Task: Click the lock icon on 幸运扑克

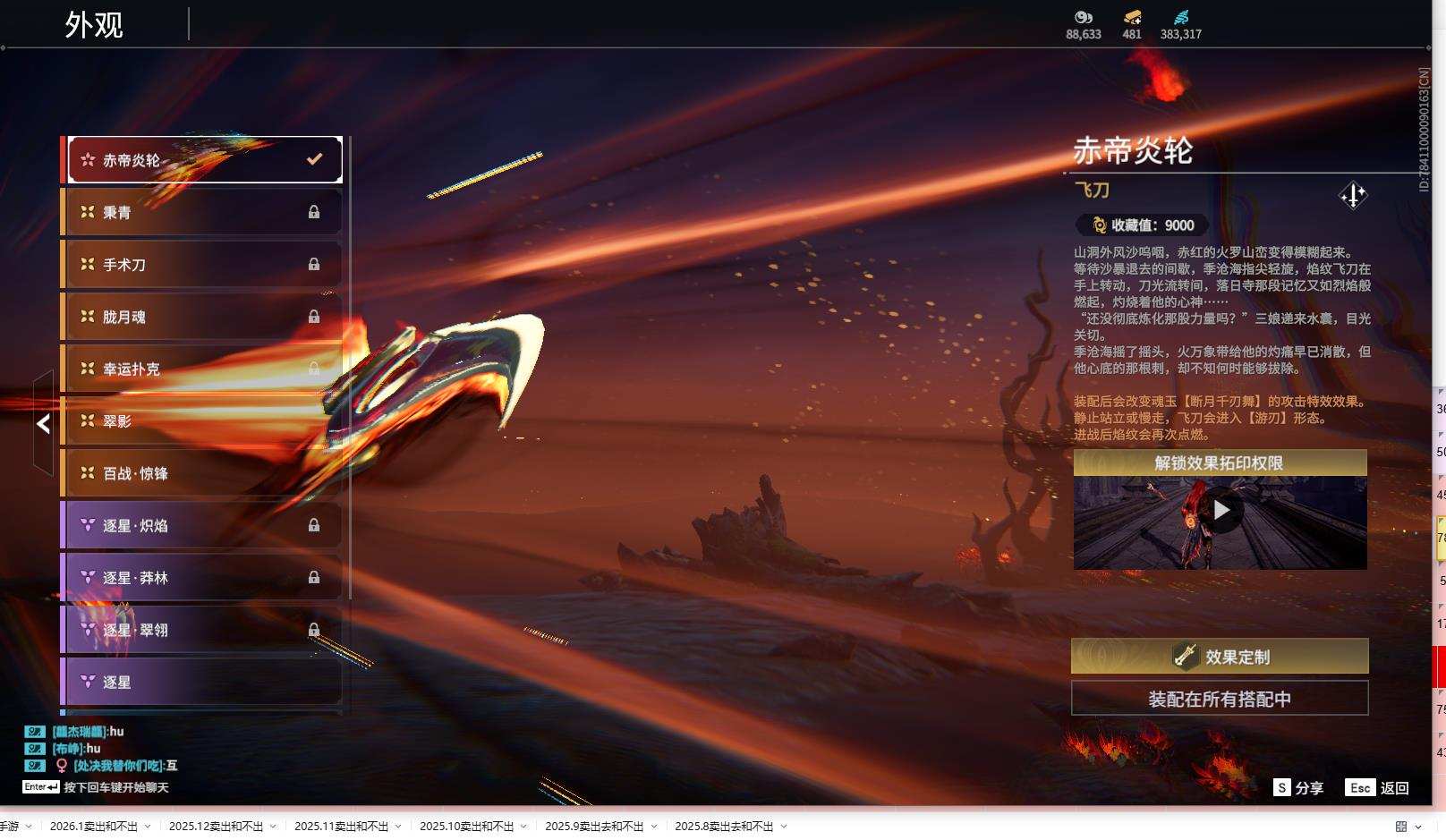Action: 314,369
